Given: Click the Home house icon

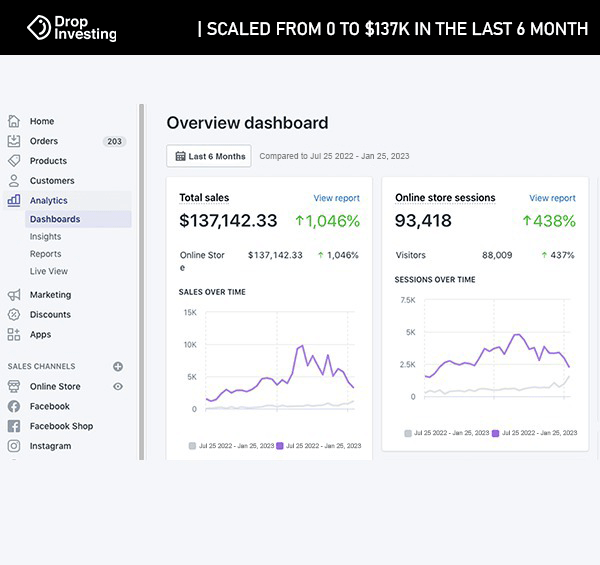Looking at the screenshot, I should [14, 121].
